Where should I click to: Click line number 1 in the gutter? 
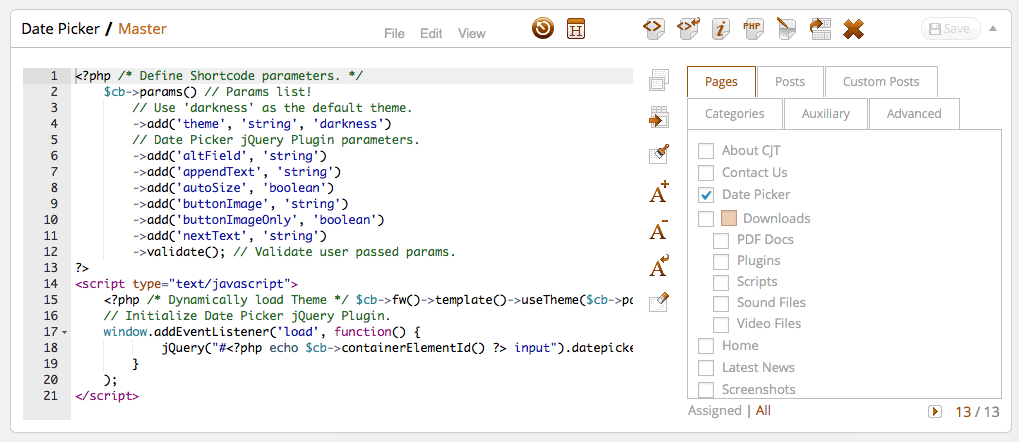[54, 76]
